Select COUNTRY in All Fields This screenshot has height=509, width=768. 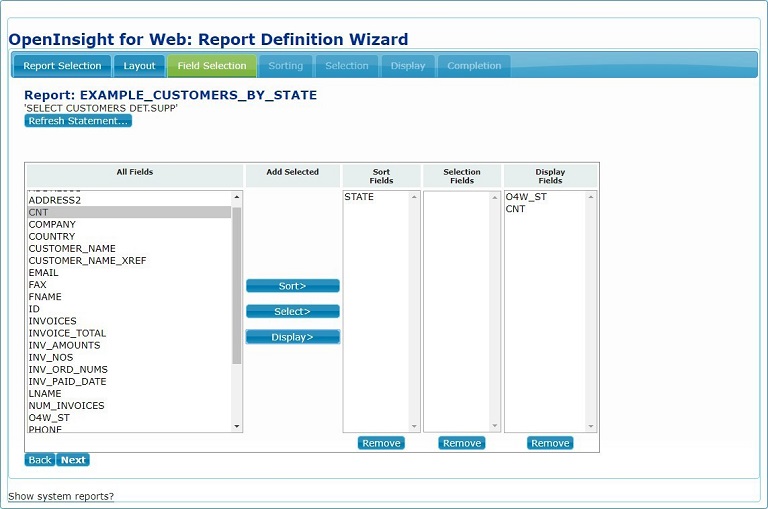(129, 237)
